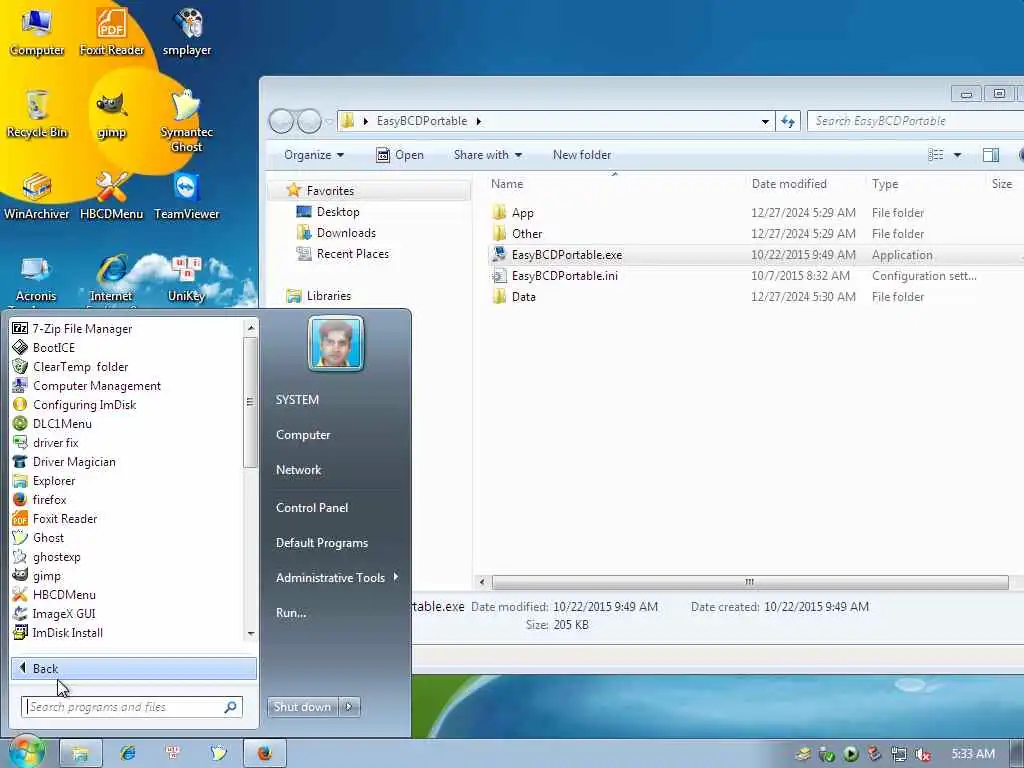Click the user account picture
Image resolution: width=1024 pixels, height=768 pixels.
(x=336, y=343)
